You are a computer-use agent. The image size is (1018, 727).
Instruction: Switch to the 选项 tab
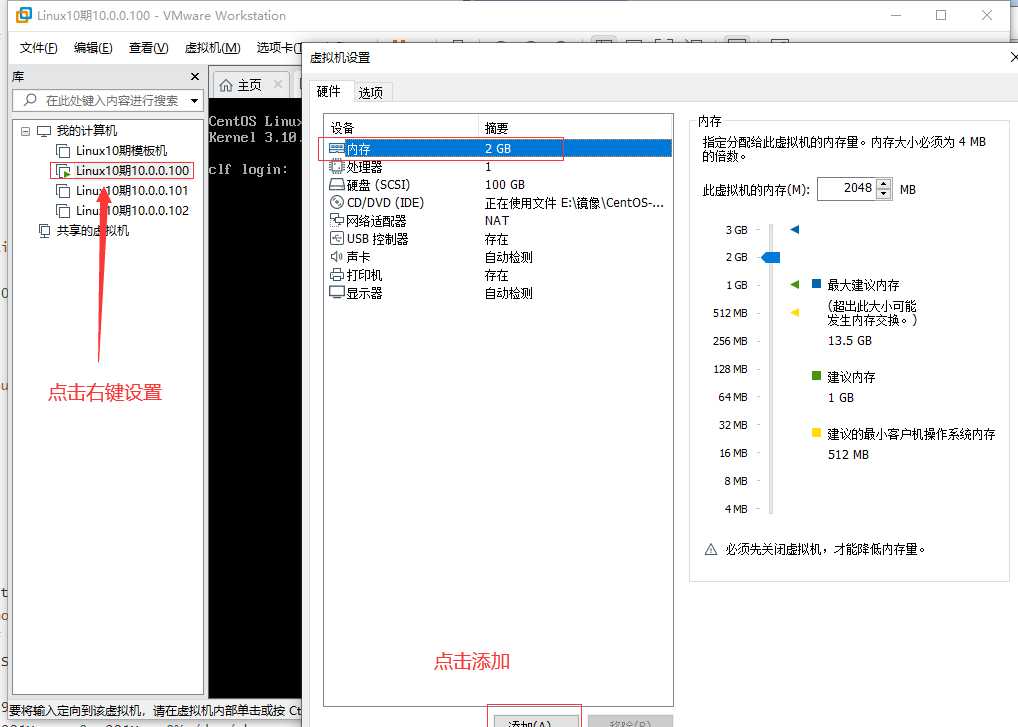pos(371,93)
